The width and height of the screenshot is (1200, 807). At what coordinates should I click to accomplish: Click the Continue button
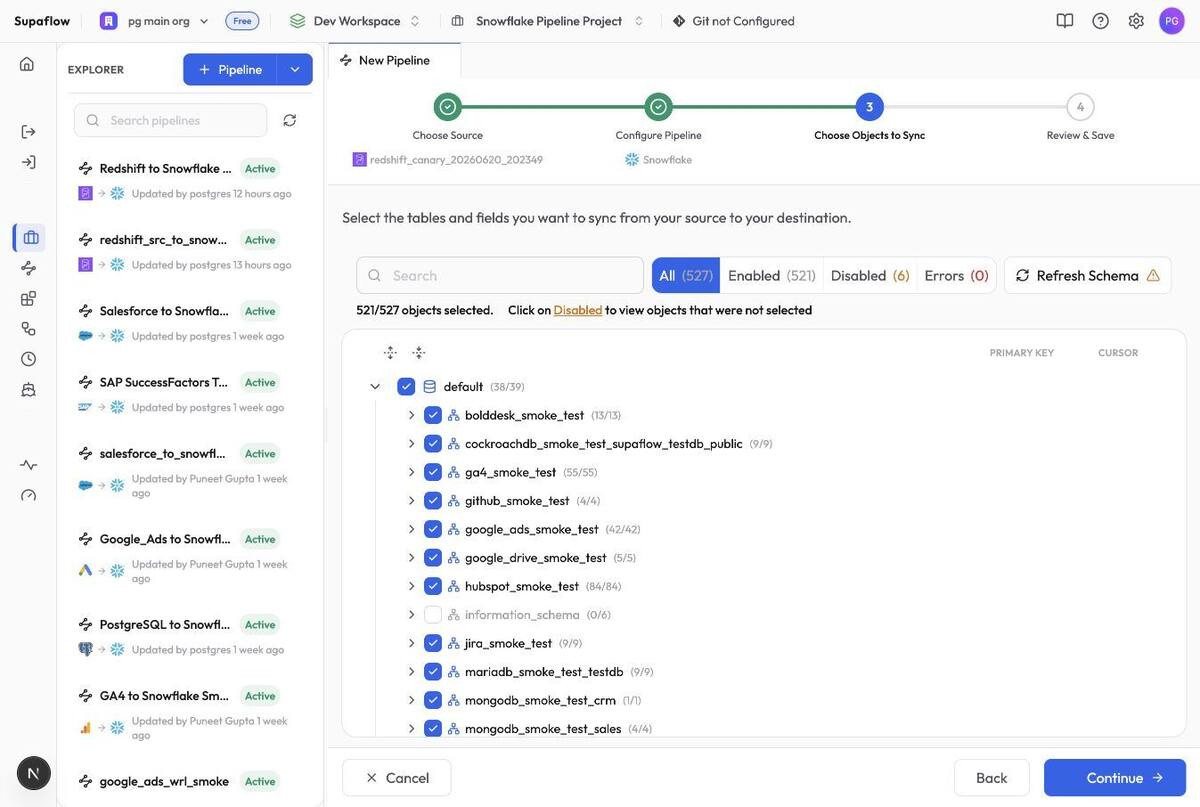1115,778
